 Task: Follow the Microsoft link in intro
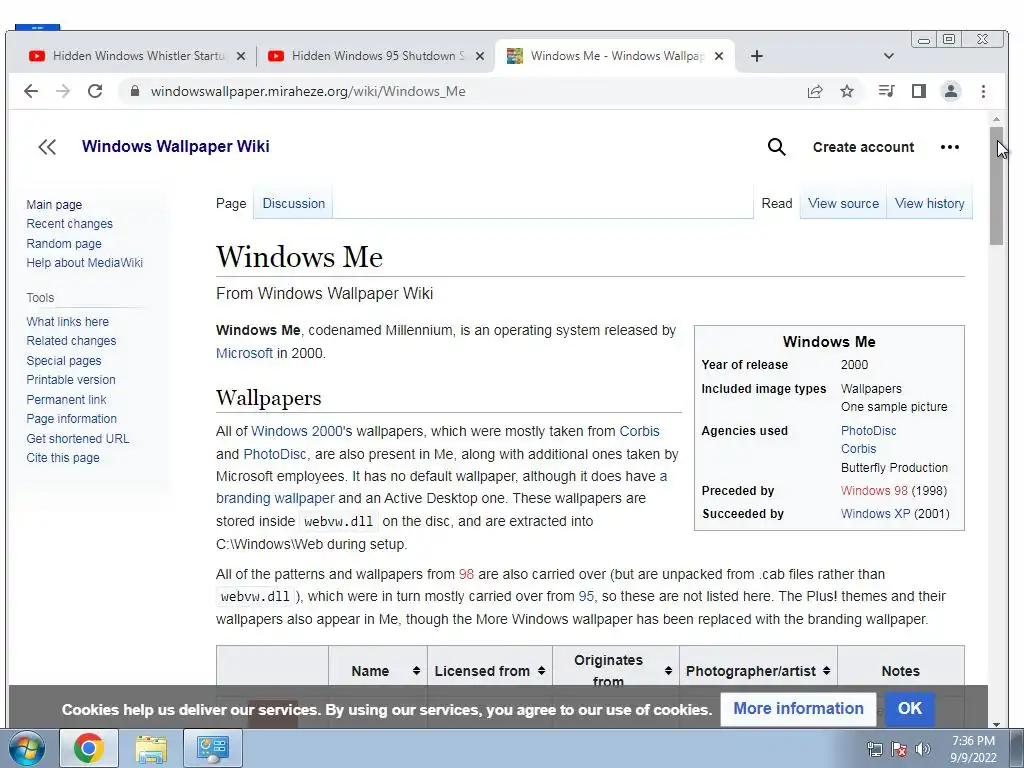244,353
